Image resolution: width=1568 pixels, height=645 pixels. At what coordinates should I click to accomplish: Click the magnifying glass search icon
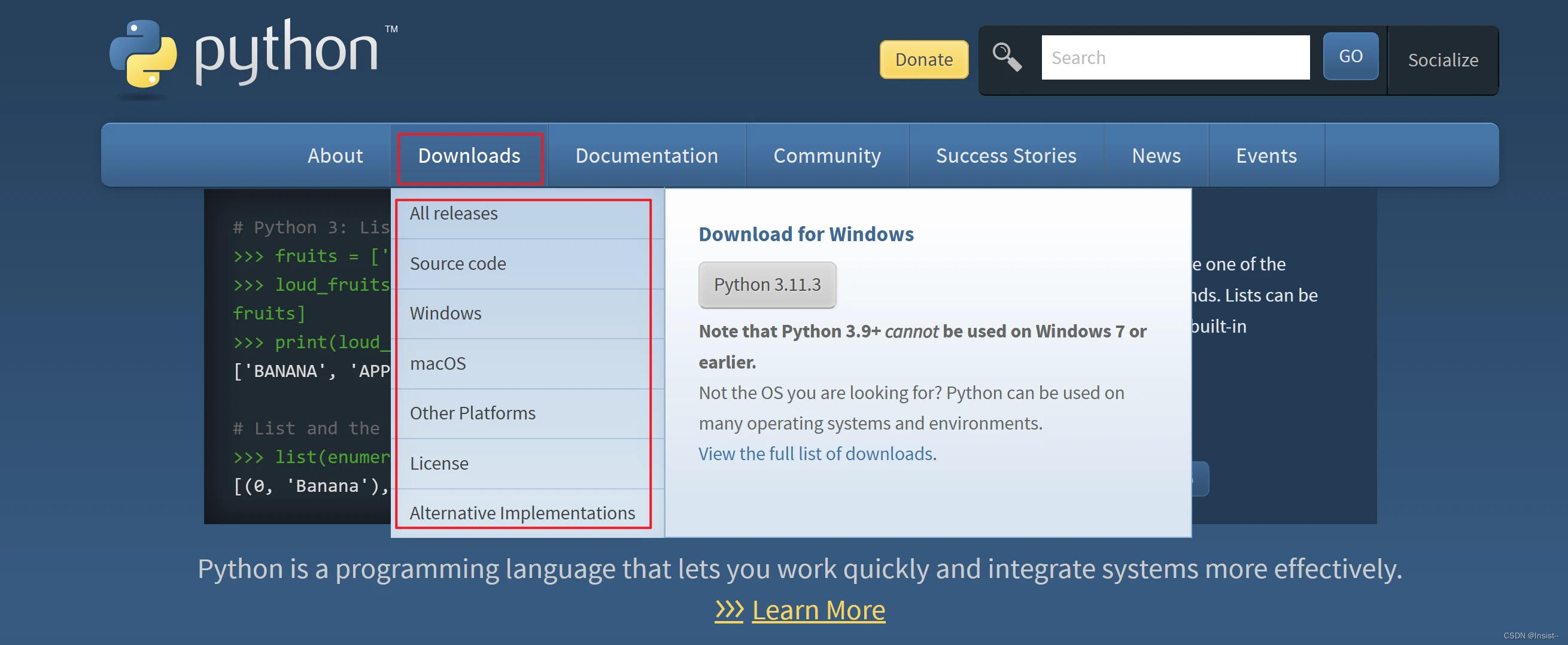pyautogui.click(x=1007, y=57)
